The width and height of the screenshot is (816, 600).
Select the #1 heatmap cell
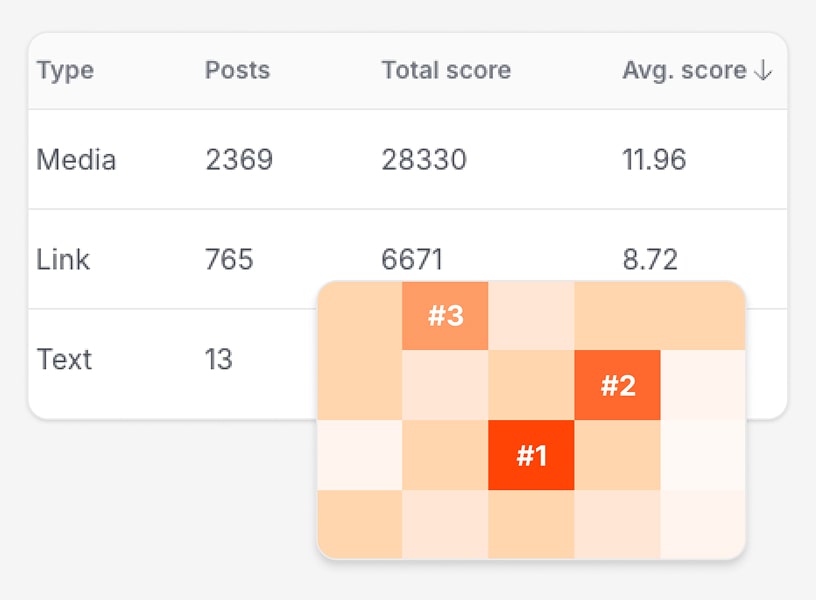pos(531,456)
